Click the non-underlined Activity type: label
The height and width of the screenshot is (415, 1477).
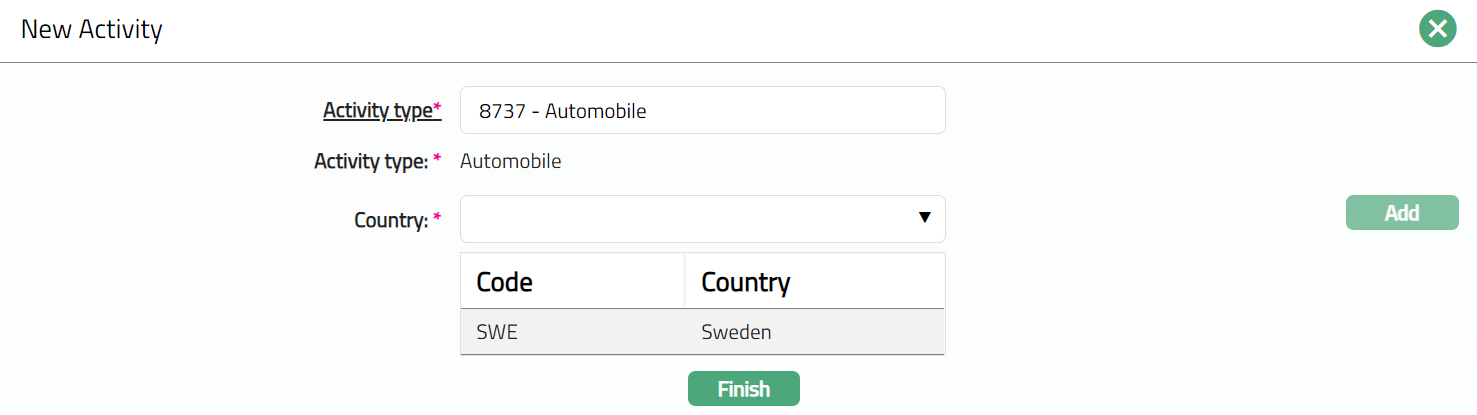(x=370, y=161)
